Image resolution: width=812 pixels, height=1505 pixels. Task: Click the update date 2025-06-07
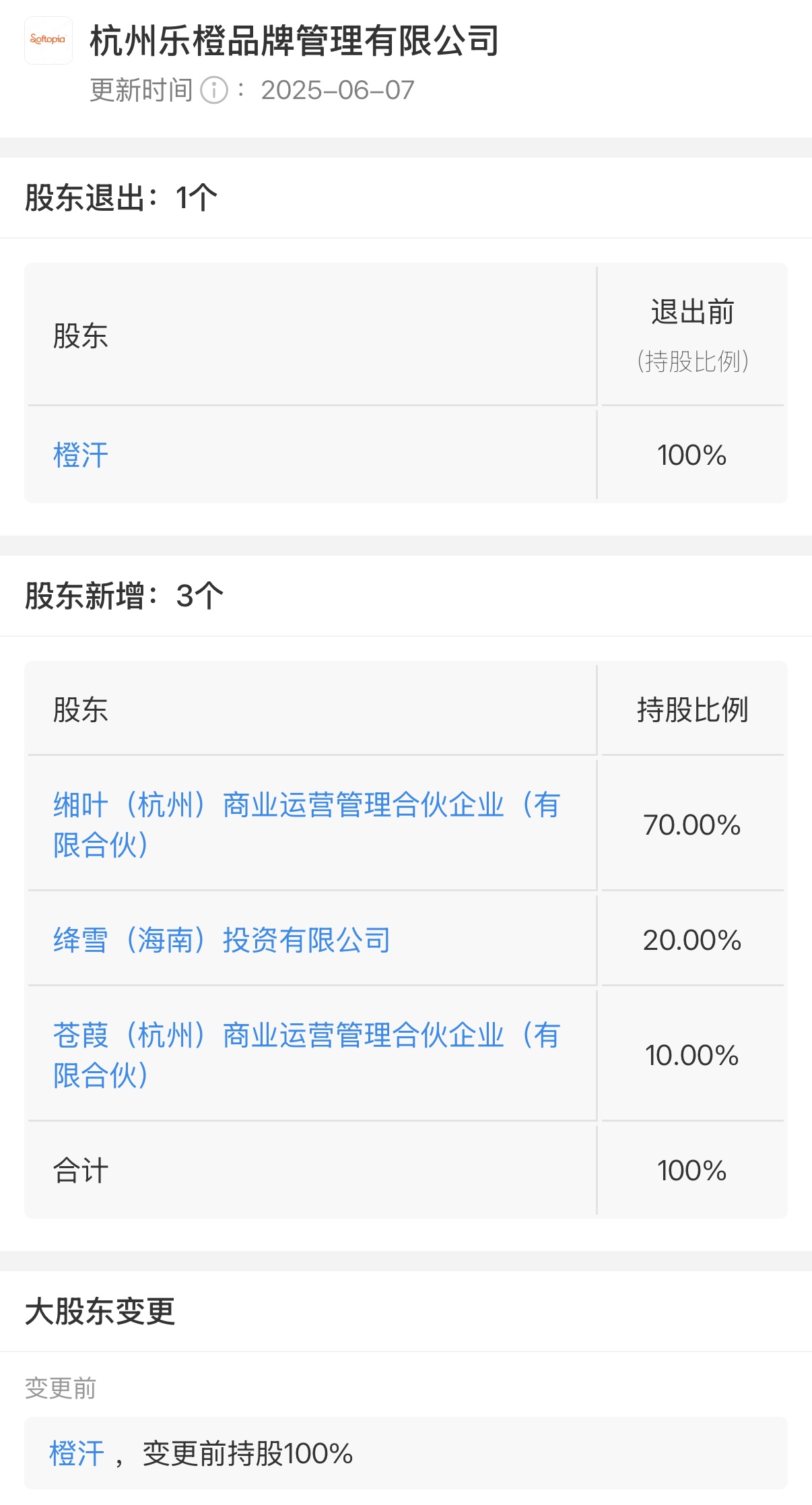(x=337, y=90)
